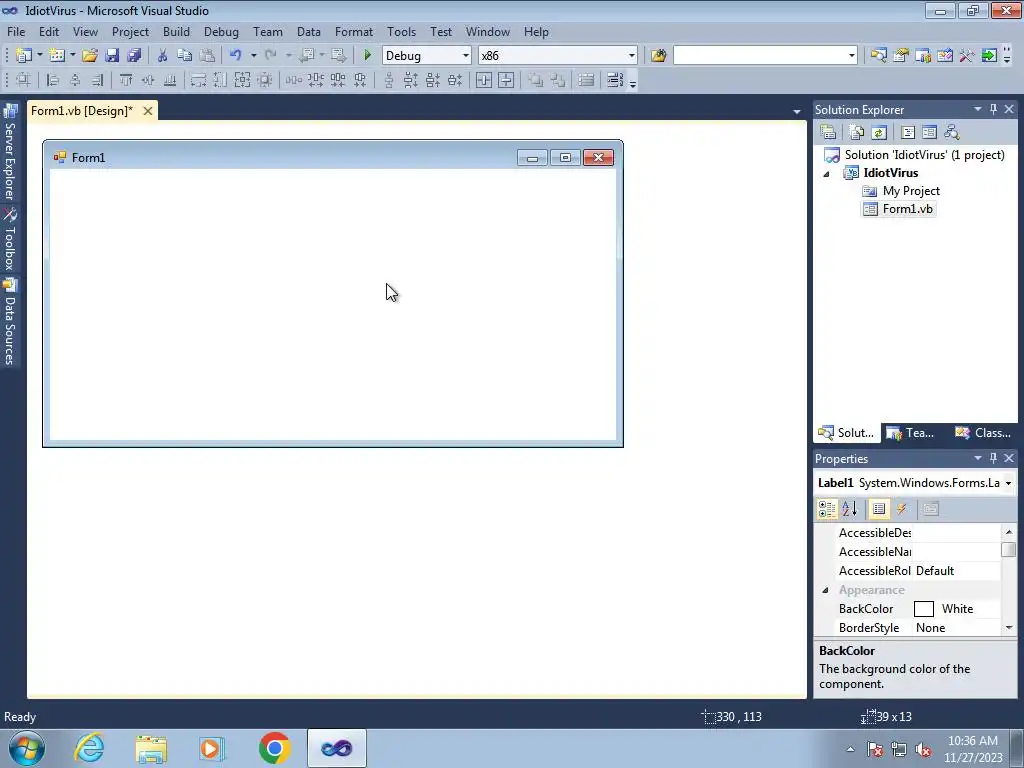Open the Windows Start button
The image size is (1024, 768).
[27, 748]
